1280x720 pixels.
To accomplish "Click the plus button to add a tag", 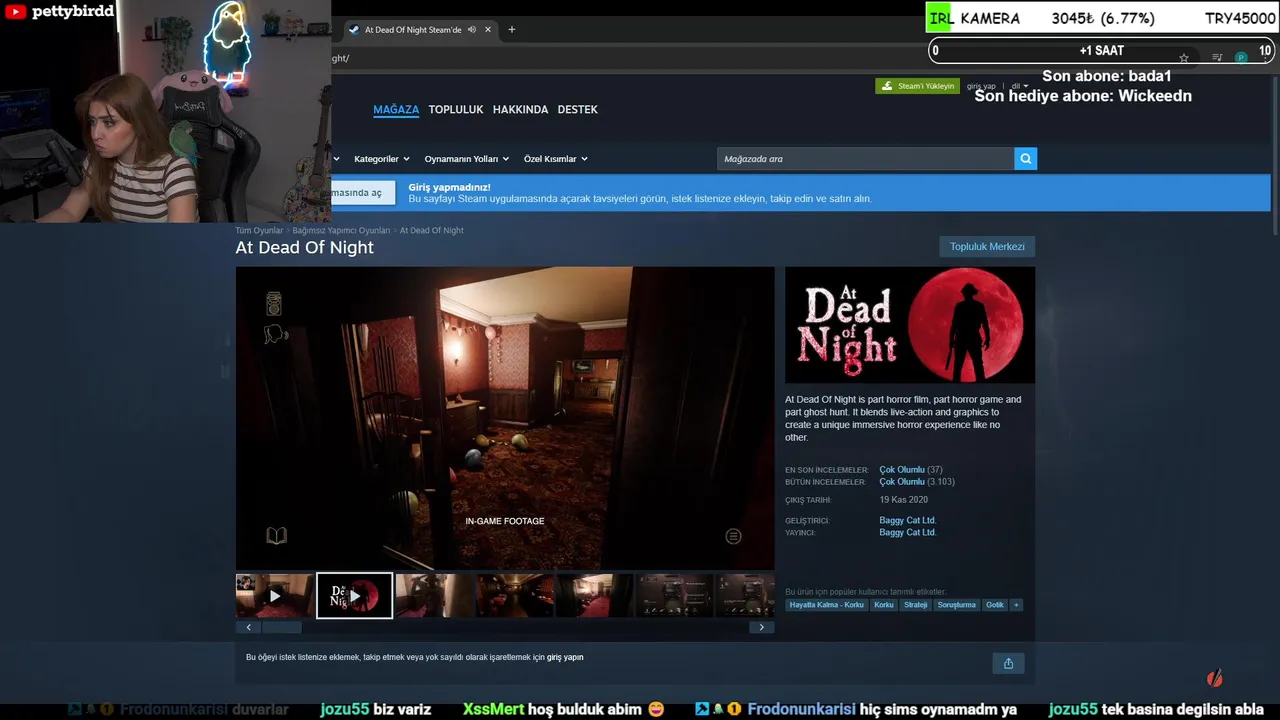I will point(1016,605).
